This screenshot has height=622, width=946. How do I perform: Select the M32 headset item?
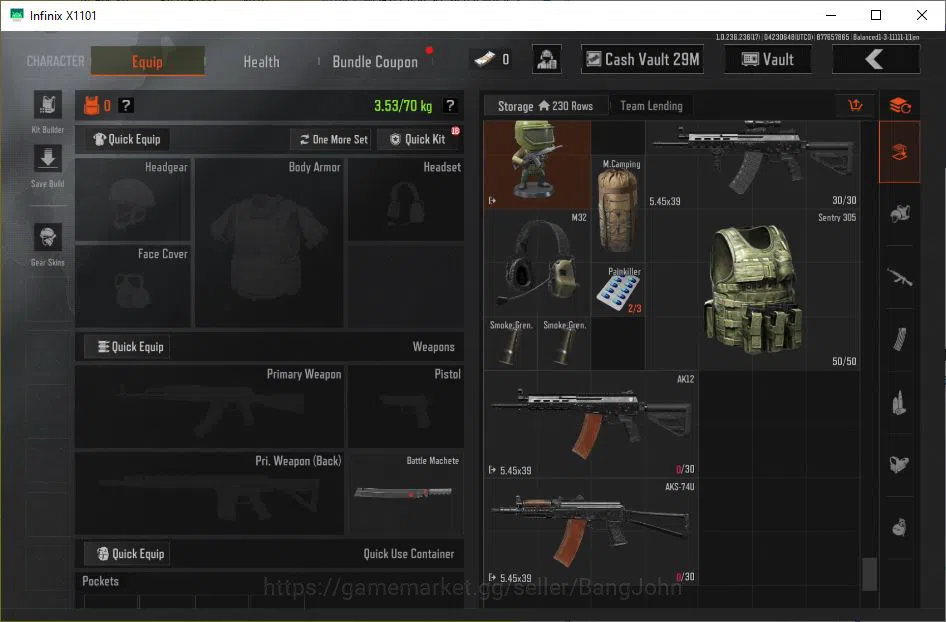538,263
